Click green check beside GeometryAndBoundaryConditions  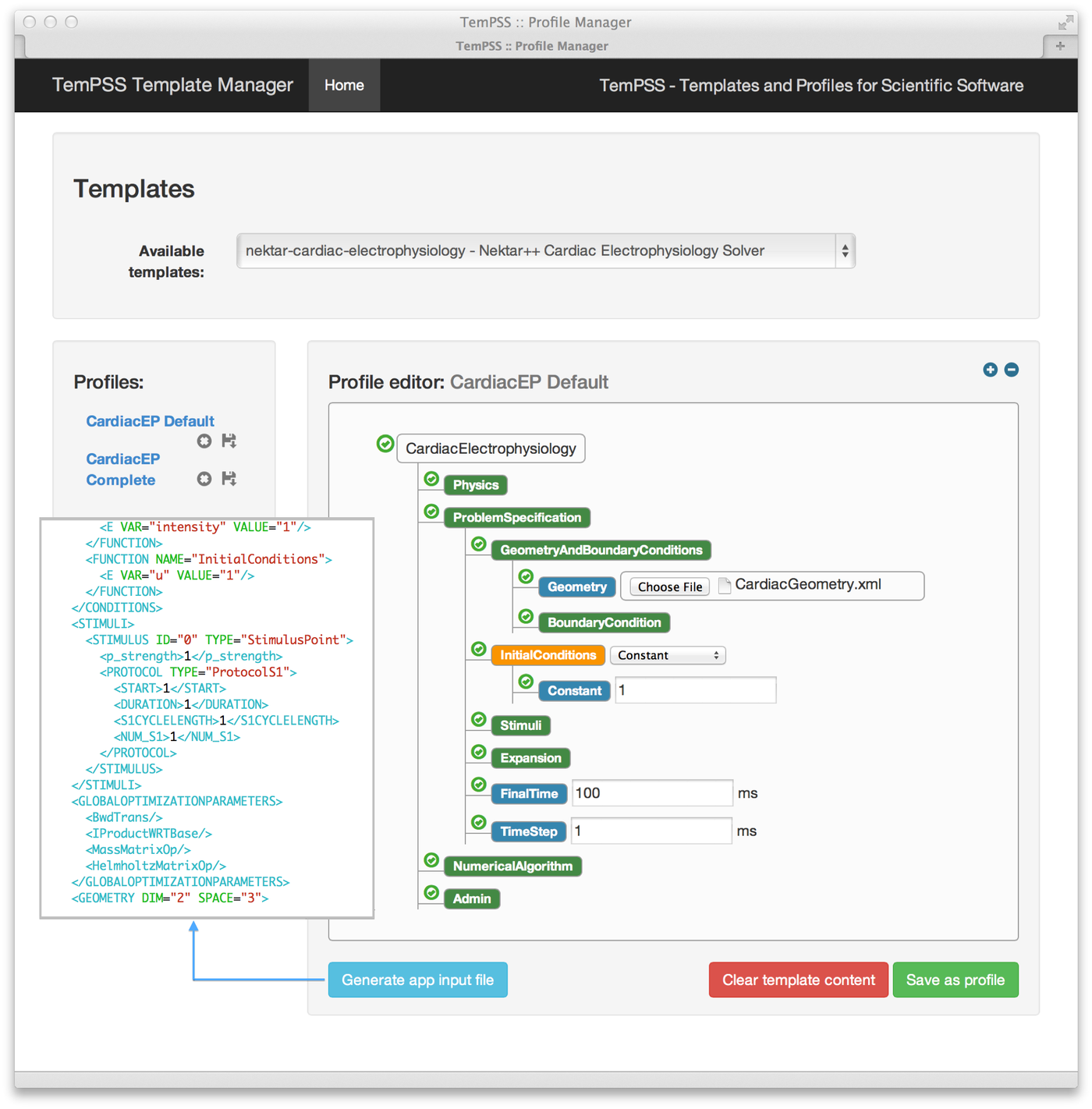tap(479, 544)
